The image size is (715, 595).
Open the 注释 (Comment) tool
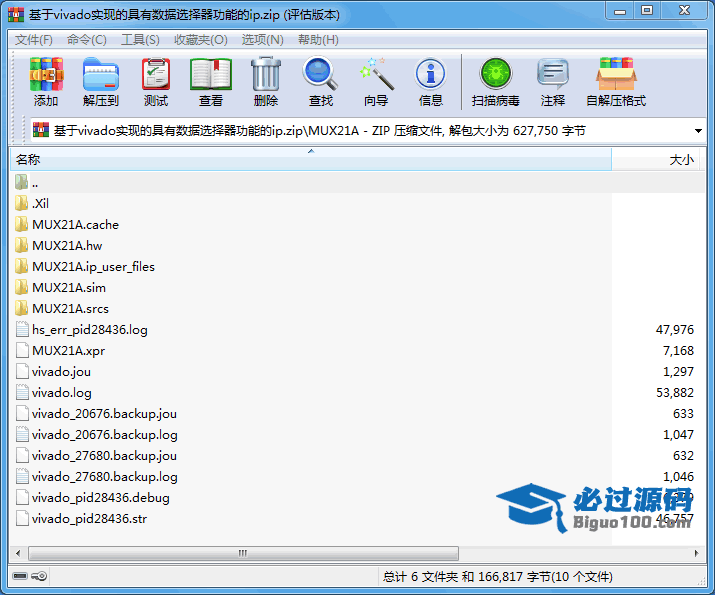click(x=553, y=82)
